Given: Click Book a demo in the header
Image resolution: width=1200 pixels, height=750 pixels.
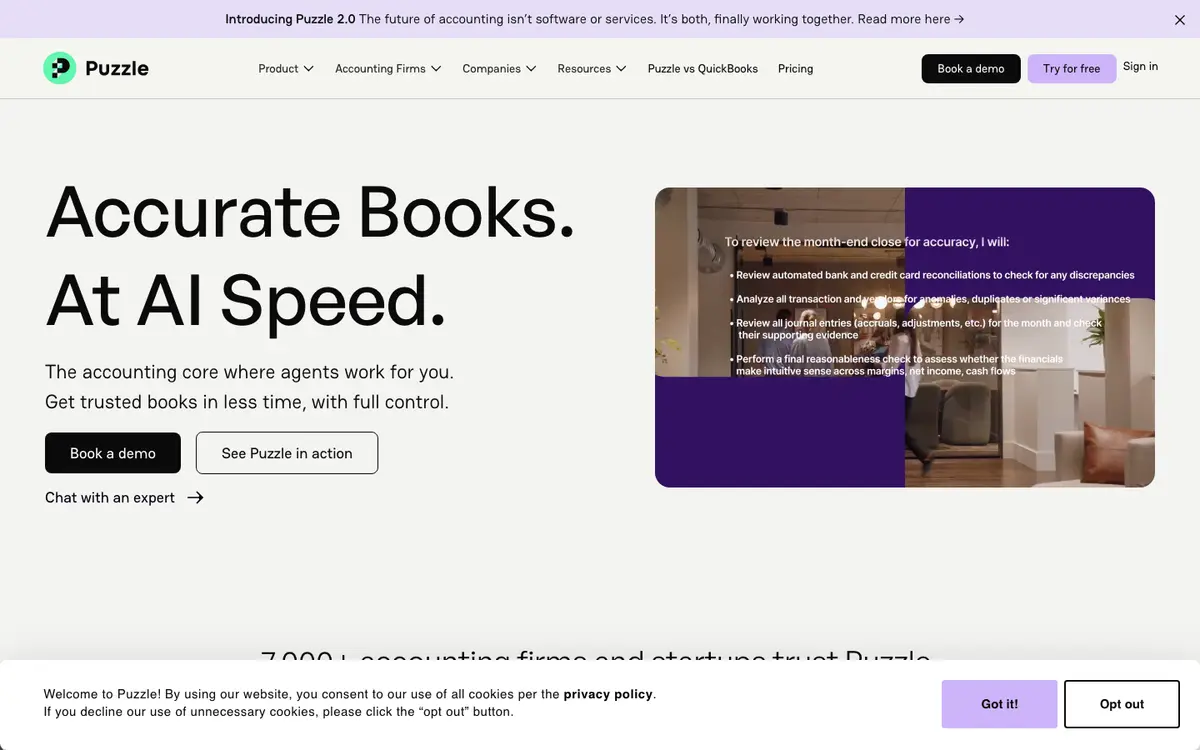Looking at the screenshot, I should (971, 69).
